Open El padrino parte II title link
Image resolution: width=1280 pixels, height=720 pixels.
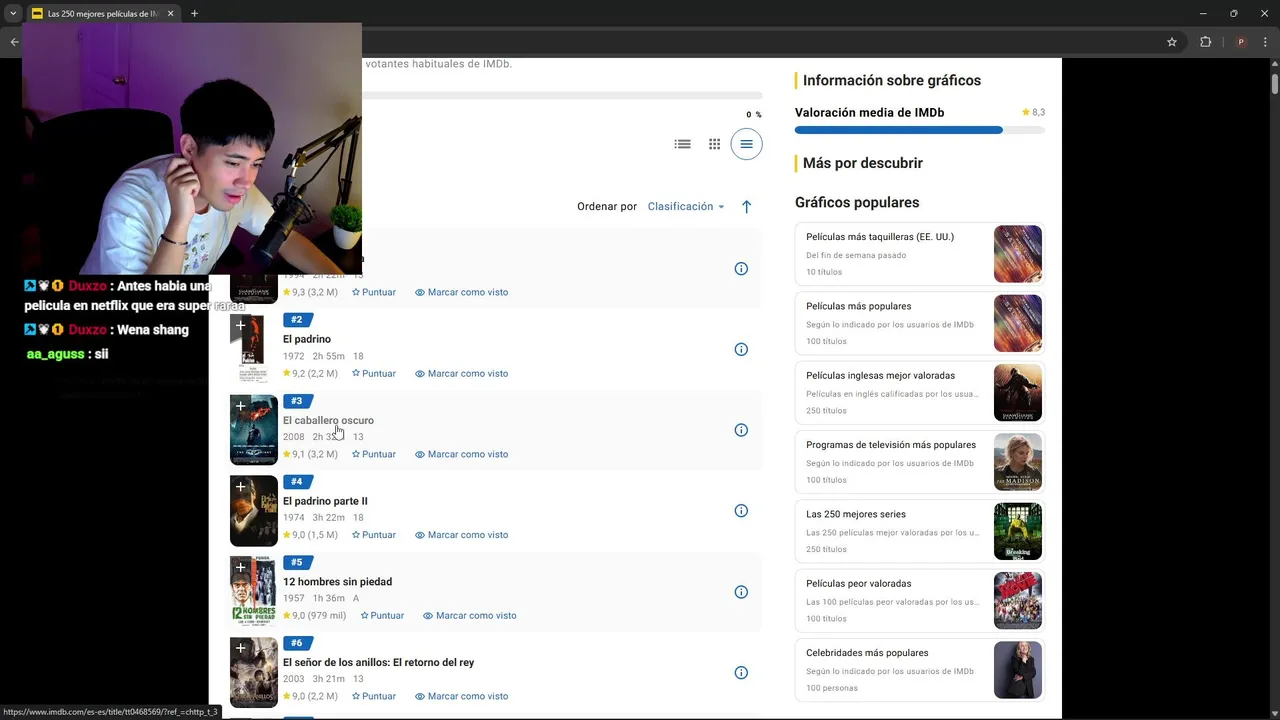[x=325, y=501]
